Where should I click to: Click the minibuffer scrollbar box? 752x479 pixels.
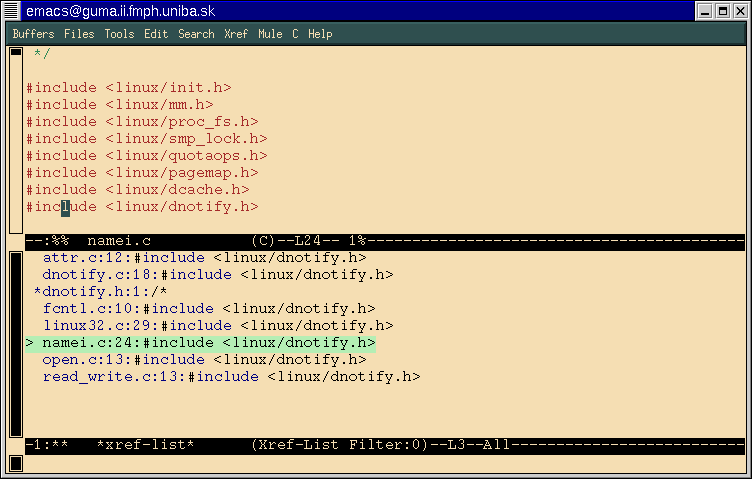[x=16, y=463]
